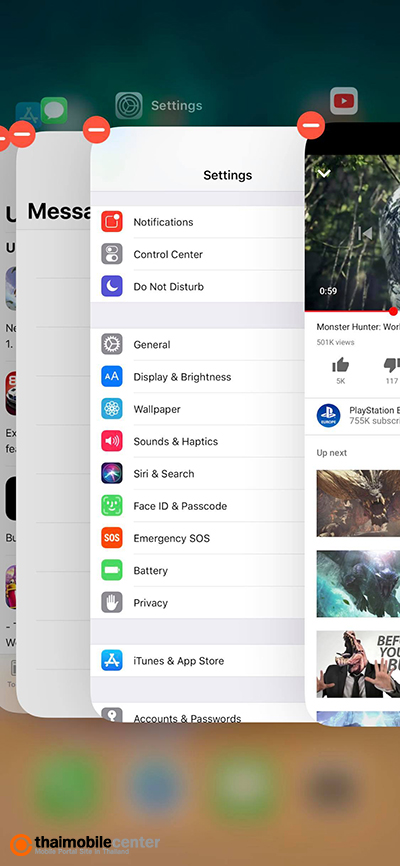Open Control Center settings icon
The image size is (400, 866).
pyautogui.click(x=112, y=254)
